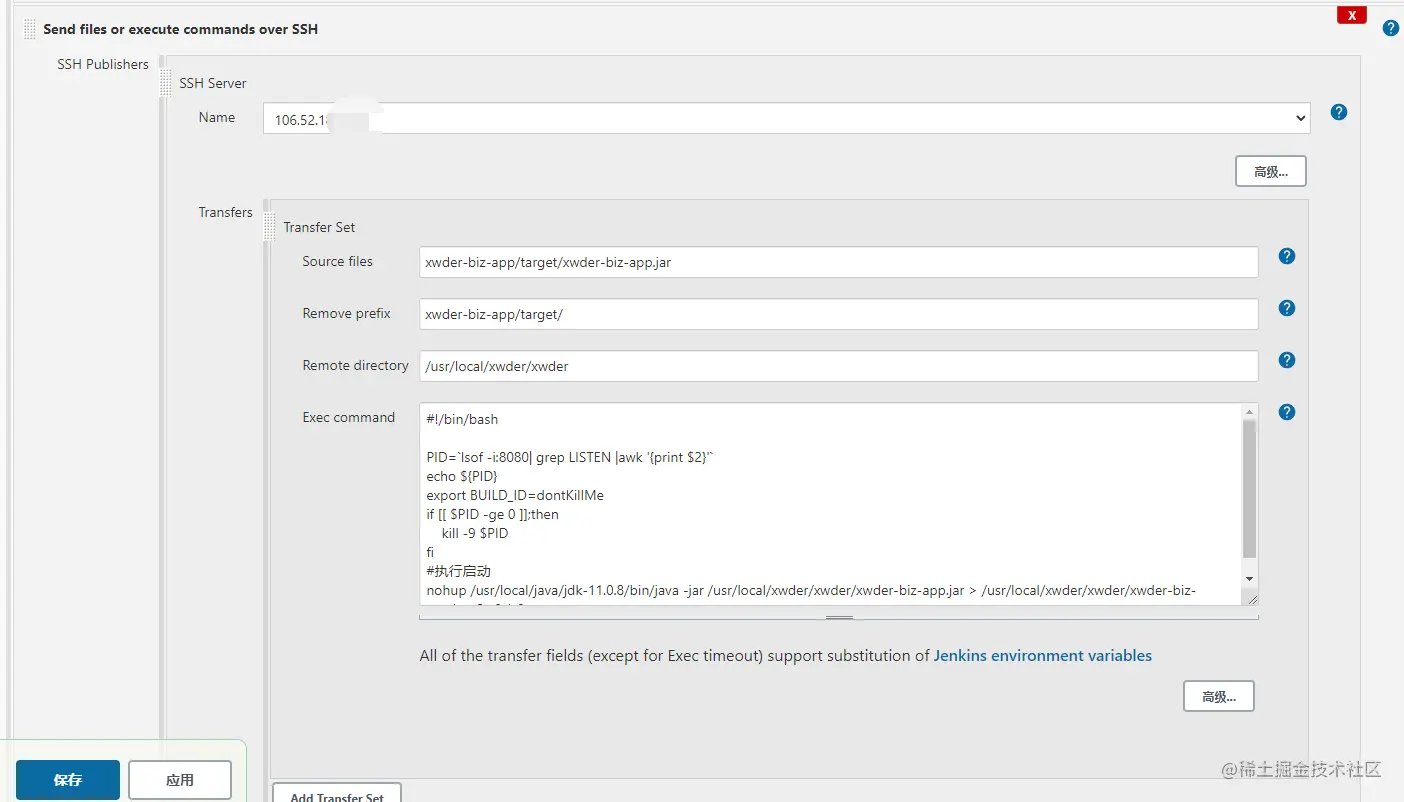Open help for Send files over SSH section

pyautogui.click(x=1390, y=28)
